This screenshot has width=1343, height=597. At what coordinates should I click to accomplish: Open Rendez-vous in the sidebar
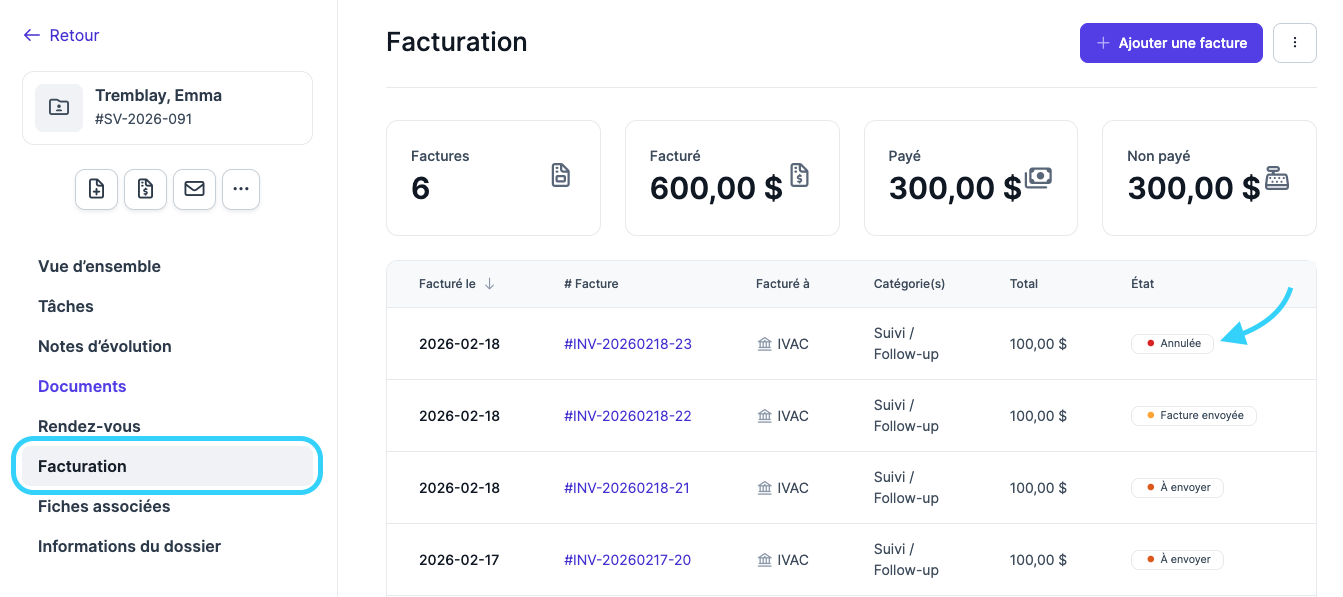(x=89, y=426)
